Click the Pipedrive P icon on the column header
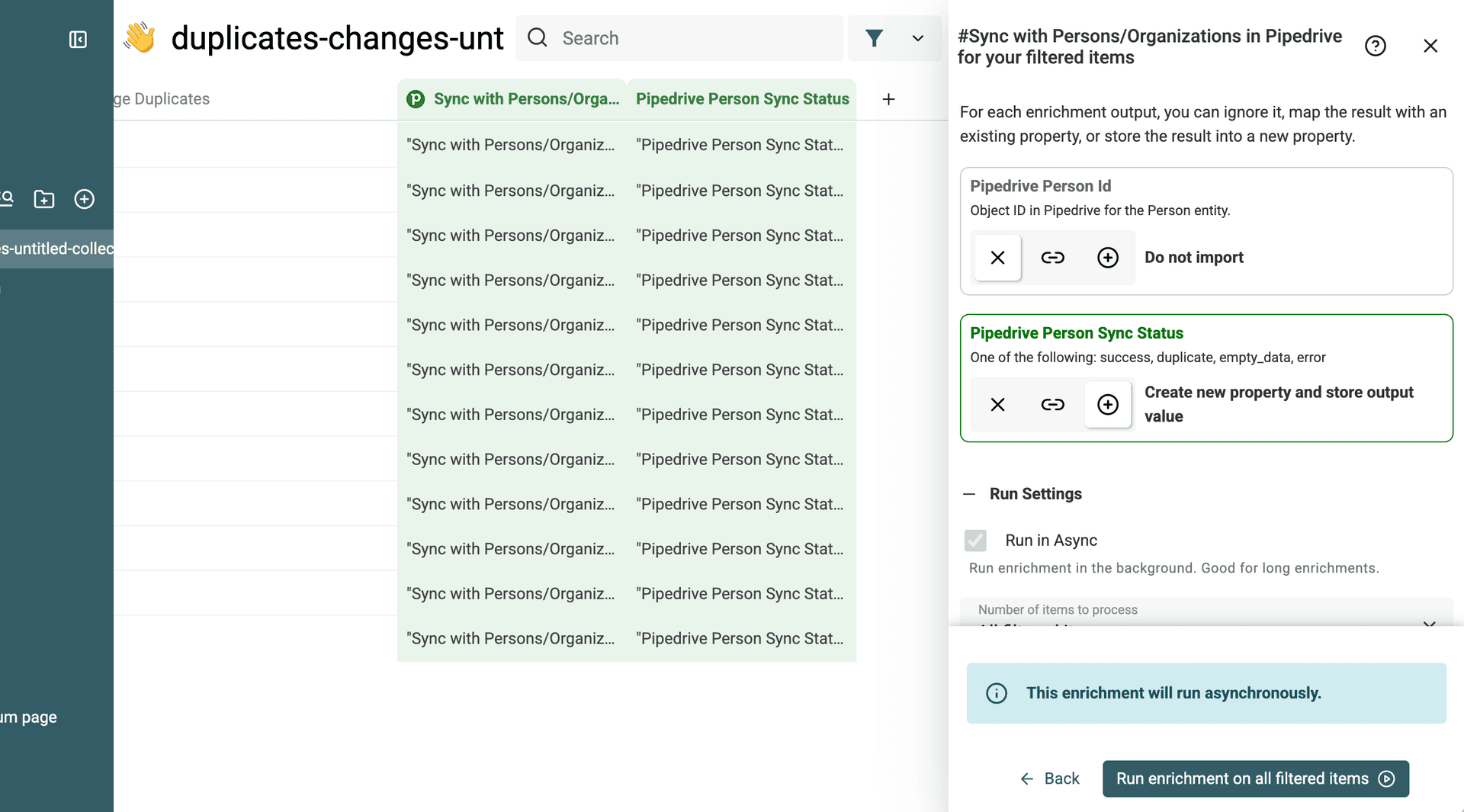 [x=415, y=99]
